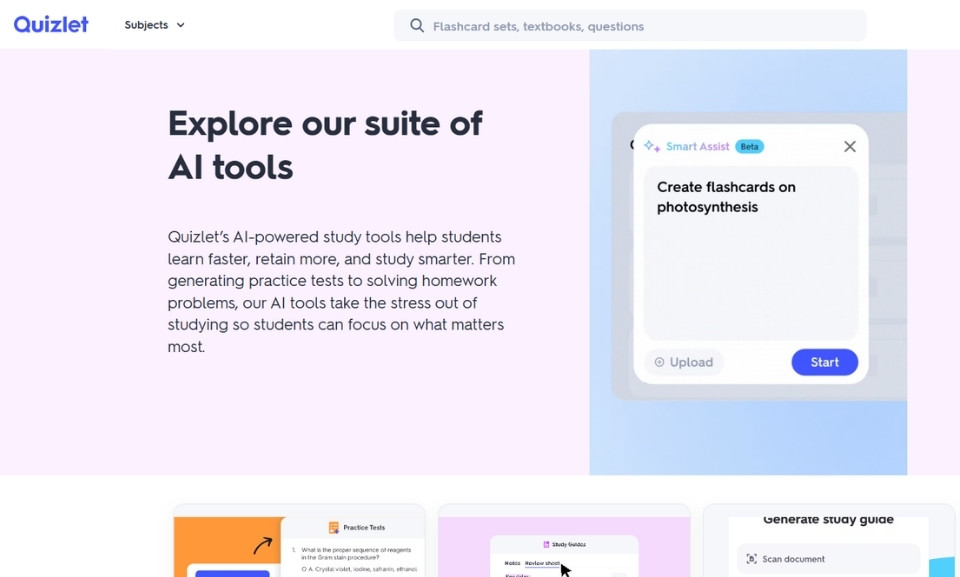Click the Practice Tests orange icon
This screenshot has height=577, width=960.
click(x=334, y=527)
